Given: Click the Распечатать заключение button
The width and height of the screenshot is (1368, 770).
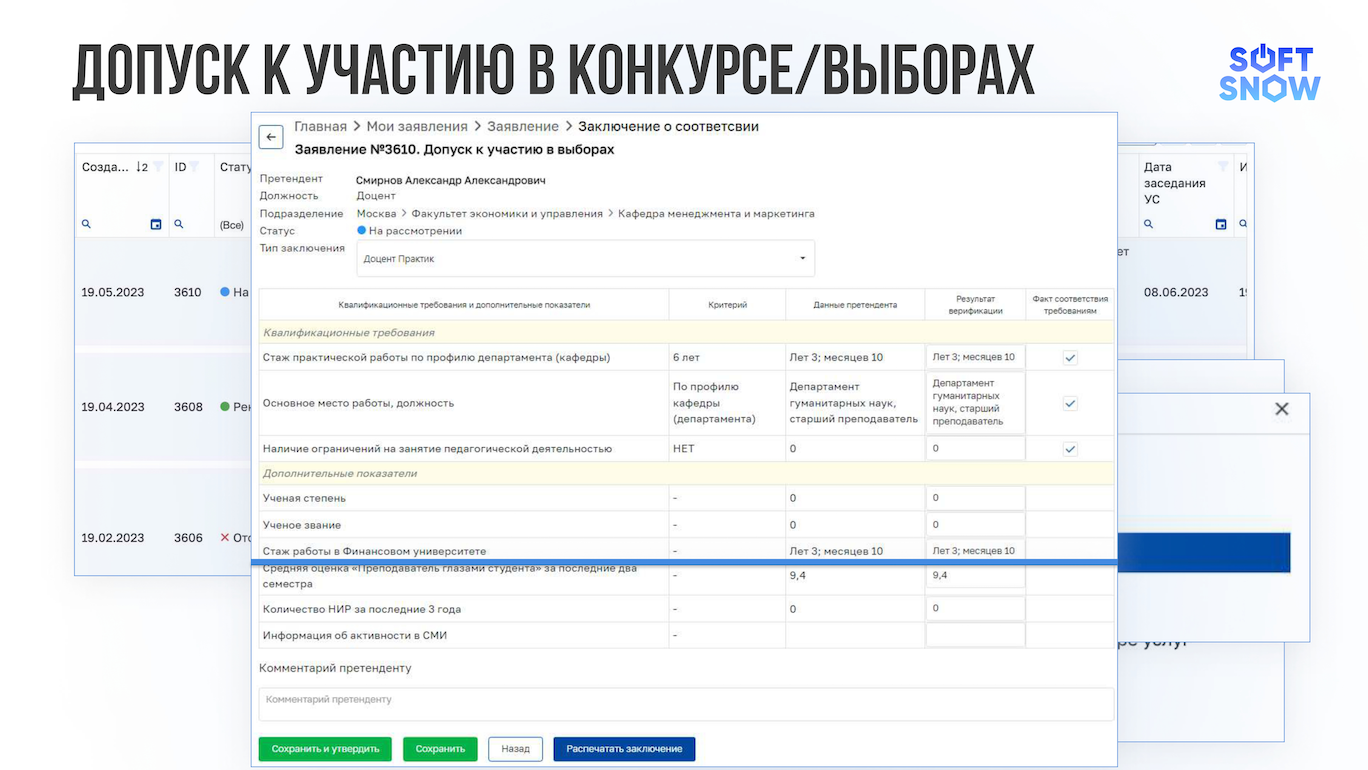Looking at the screenshot, I should pyautogui.click(x=624, y=749).
